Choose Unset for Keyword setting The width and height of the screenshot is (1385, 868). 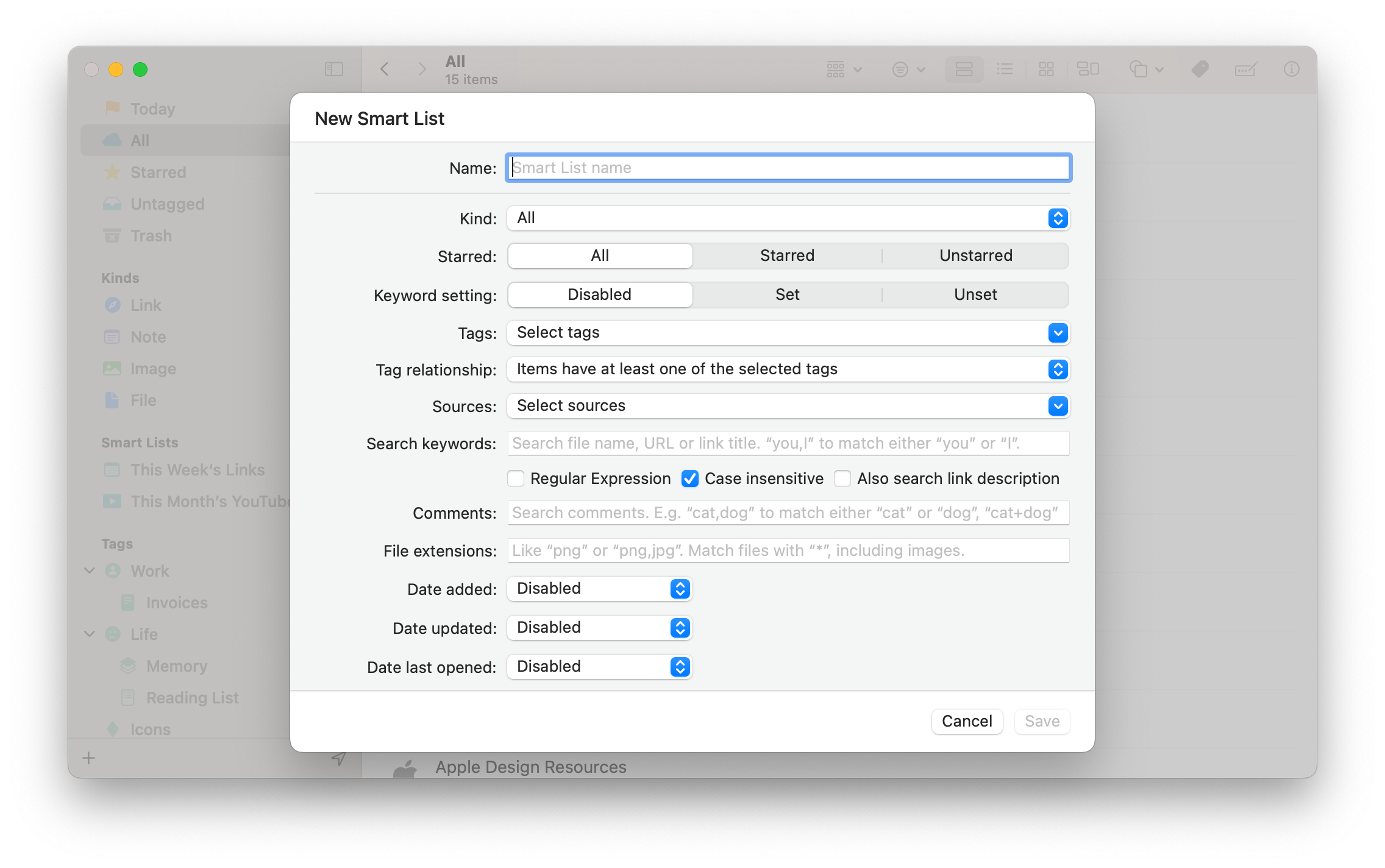click(975, 294)
